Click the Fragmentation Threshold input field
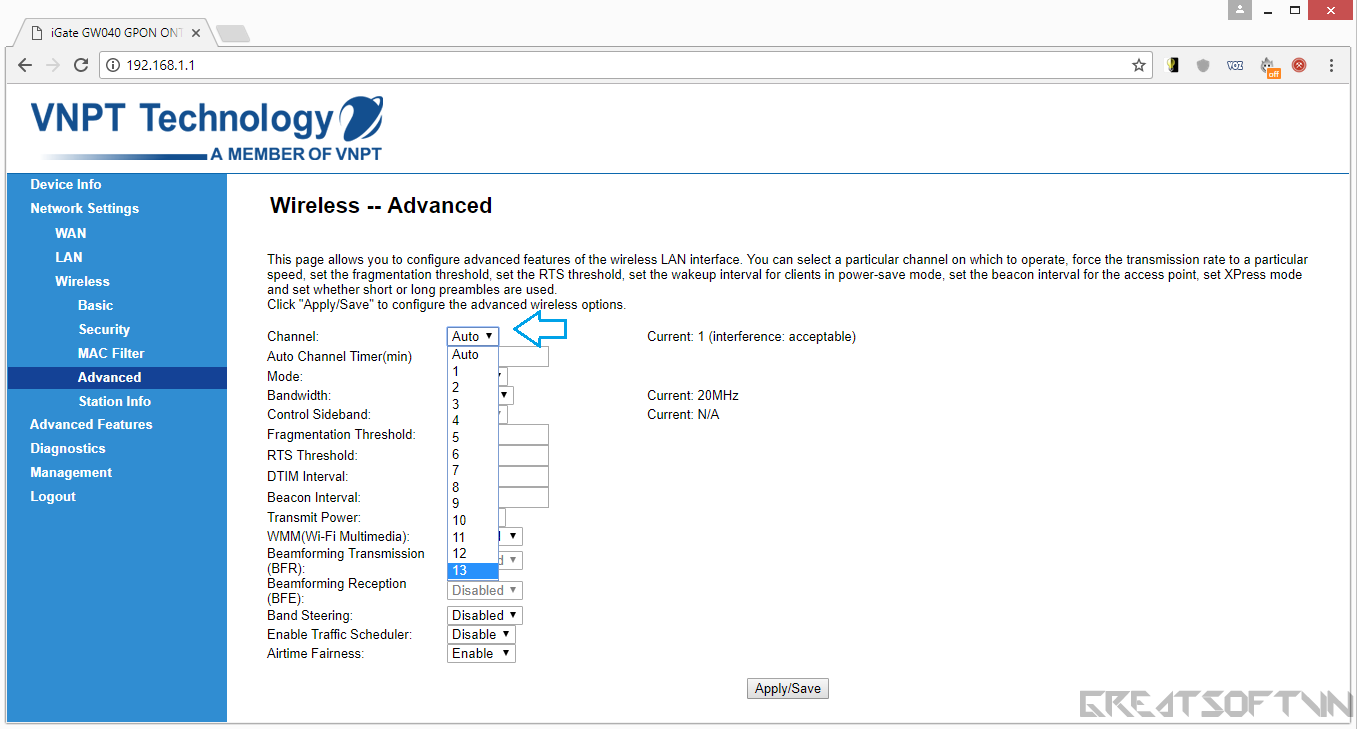 click(523, 435)
